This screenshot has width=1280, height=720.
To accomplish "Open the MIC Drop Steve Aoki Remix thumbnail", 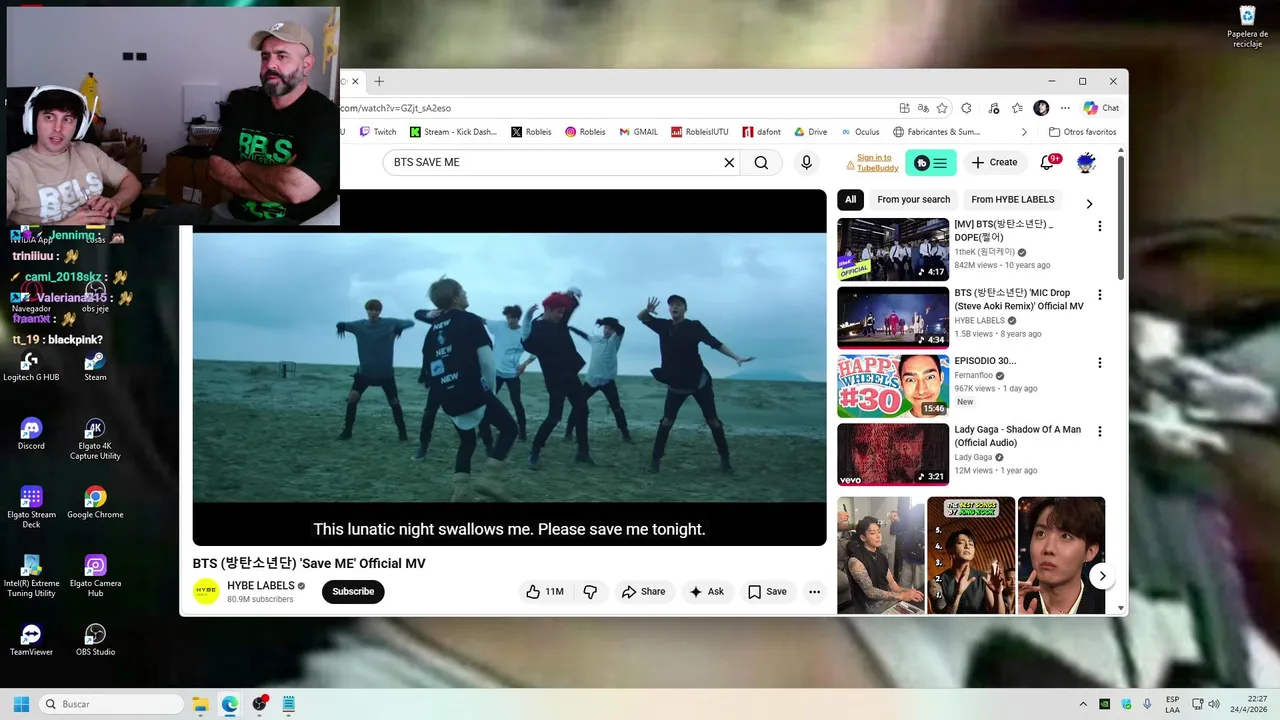I will (x=893, y=318).
